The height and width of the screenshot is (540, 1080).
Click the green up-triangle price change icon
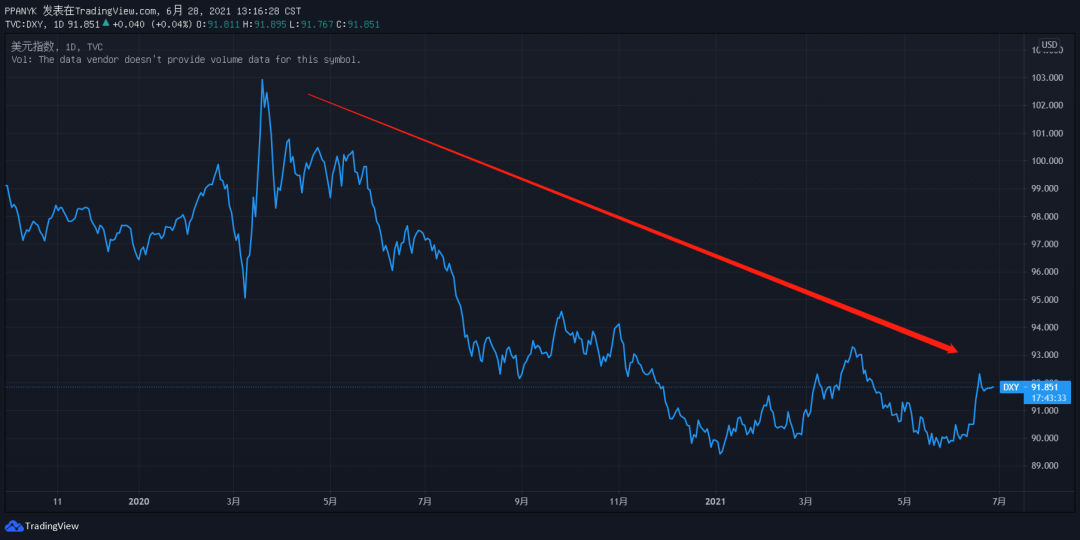pyautogui.click(x=105, y=24)
